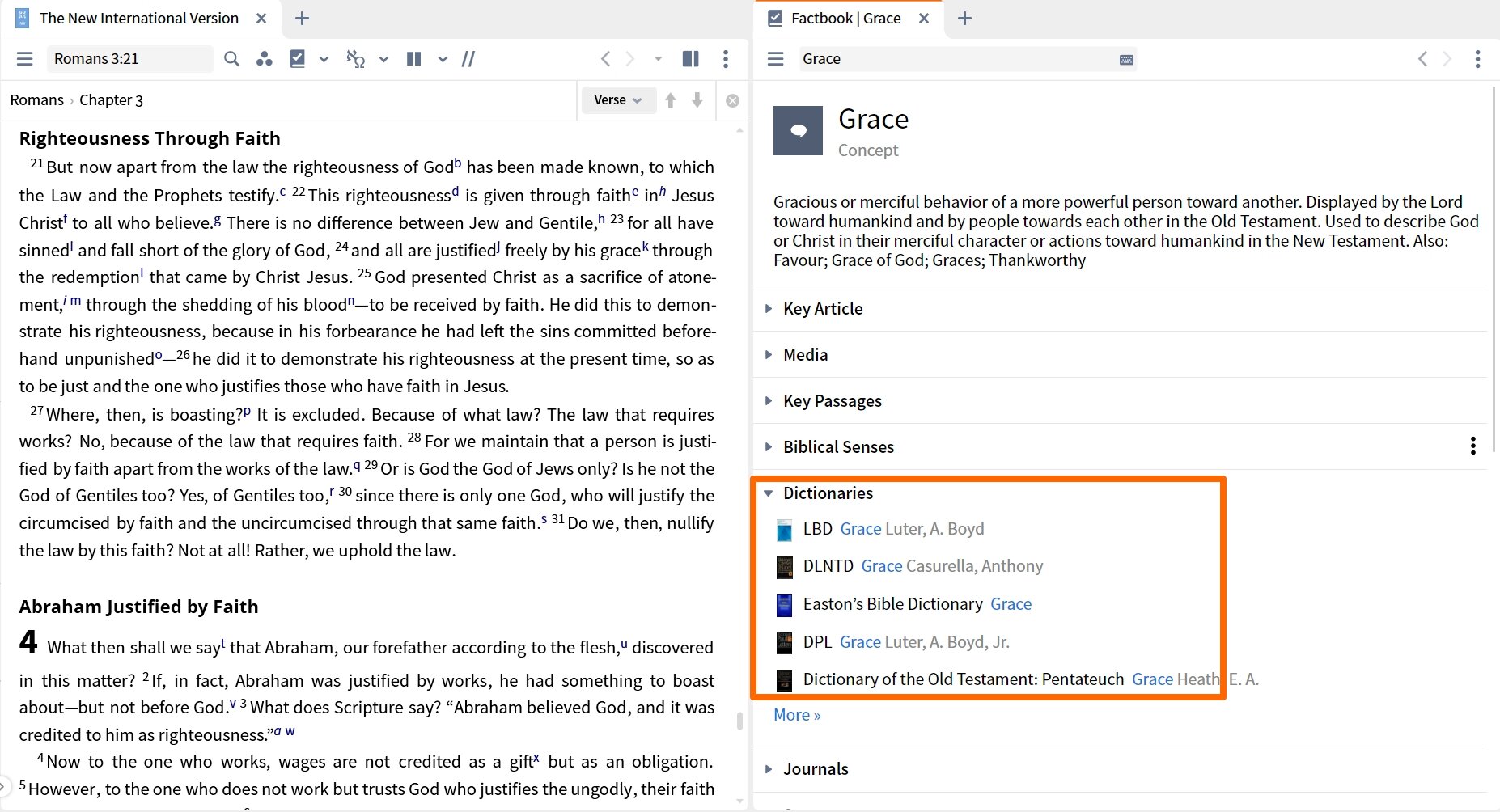The width and height of the screenshot is (1500, 812).
Task: Open LBD Grace article link
Action: [861, 529]
